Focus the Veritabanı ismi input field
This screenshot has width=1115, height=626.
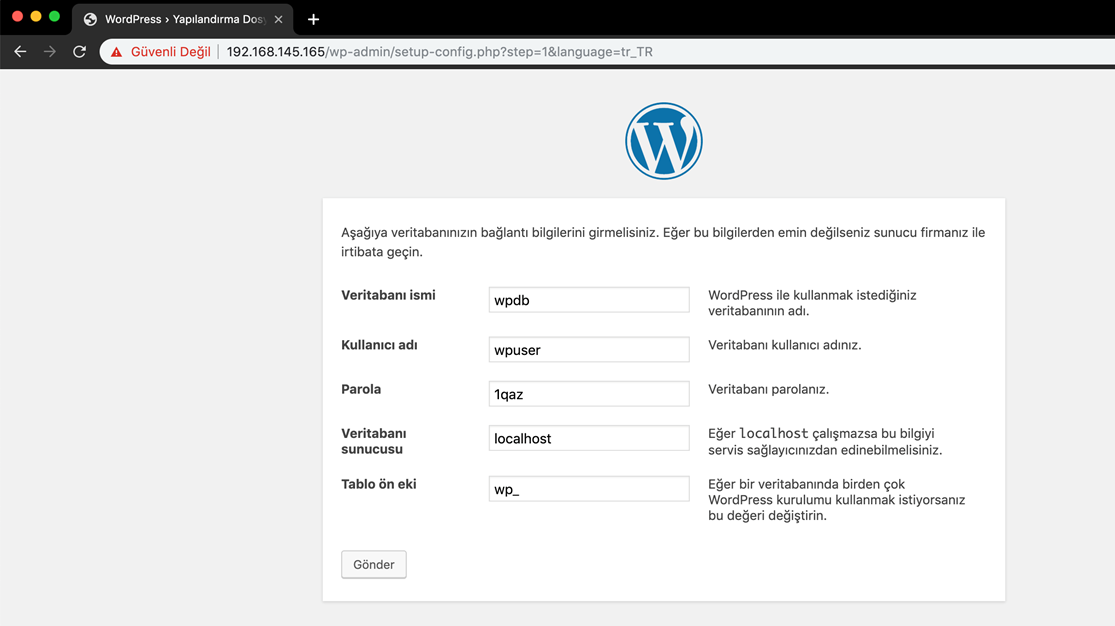(x=589, y=300)
